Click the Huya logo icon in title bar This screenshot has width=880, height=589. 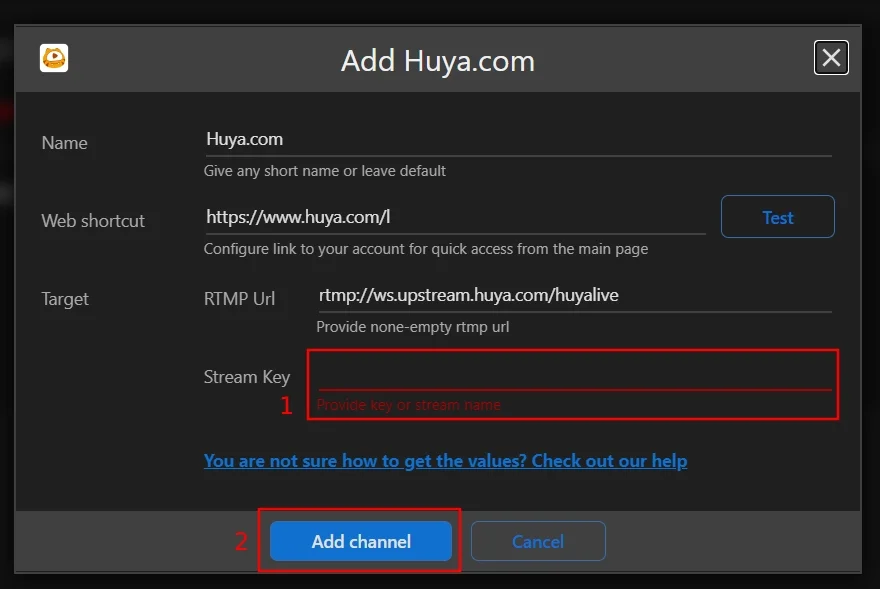[x=54, y=58]
